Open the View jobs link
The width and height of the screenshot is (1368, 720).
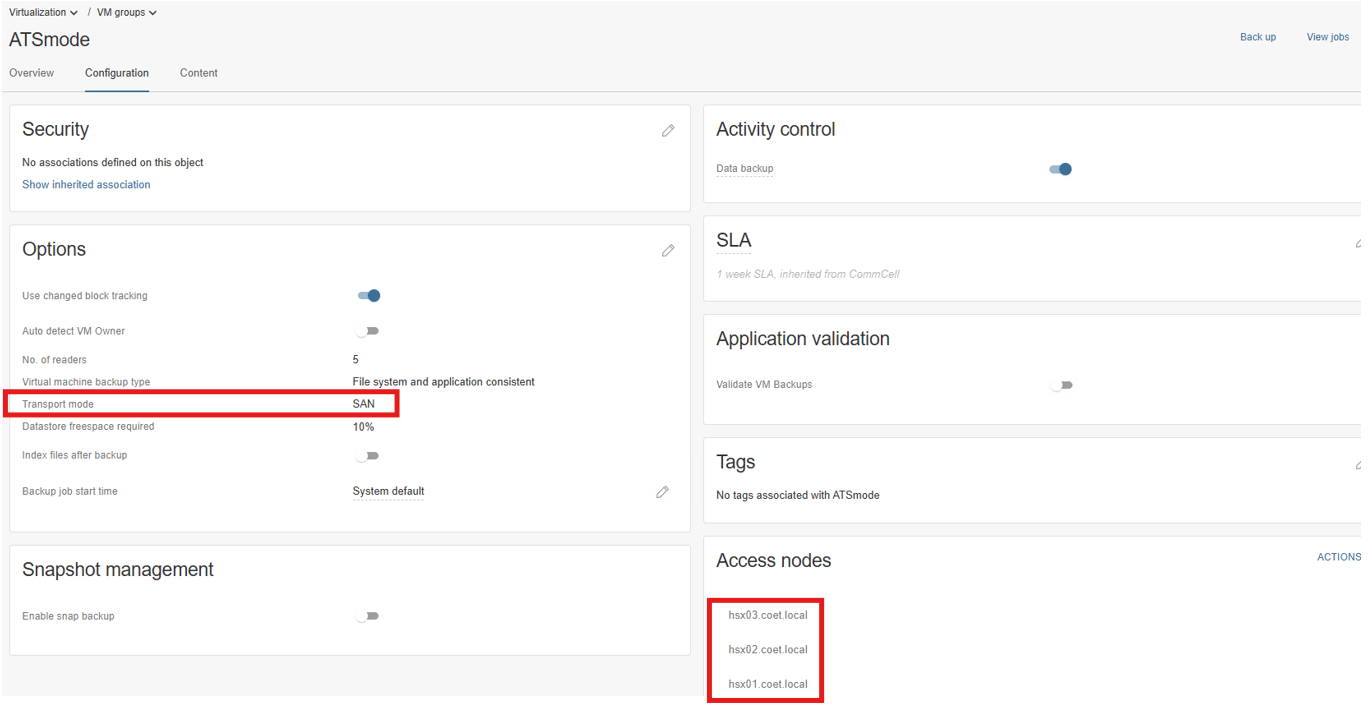click(x=1327, y=37)
